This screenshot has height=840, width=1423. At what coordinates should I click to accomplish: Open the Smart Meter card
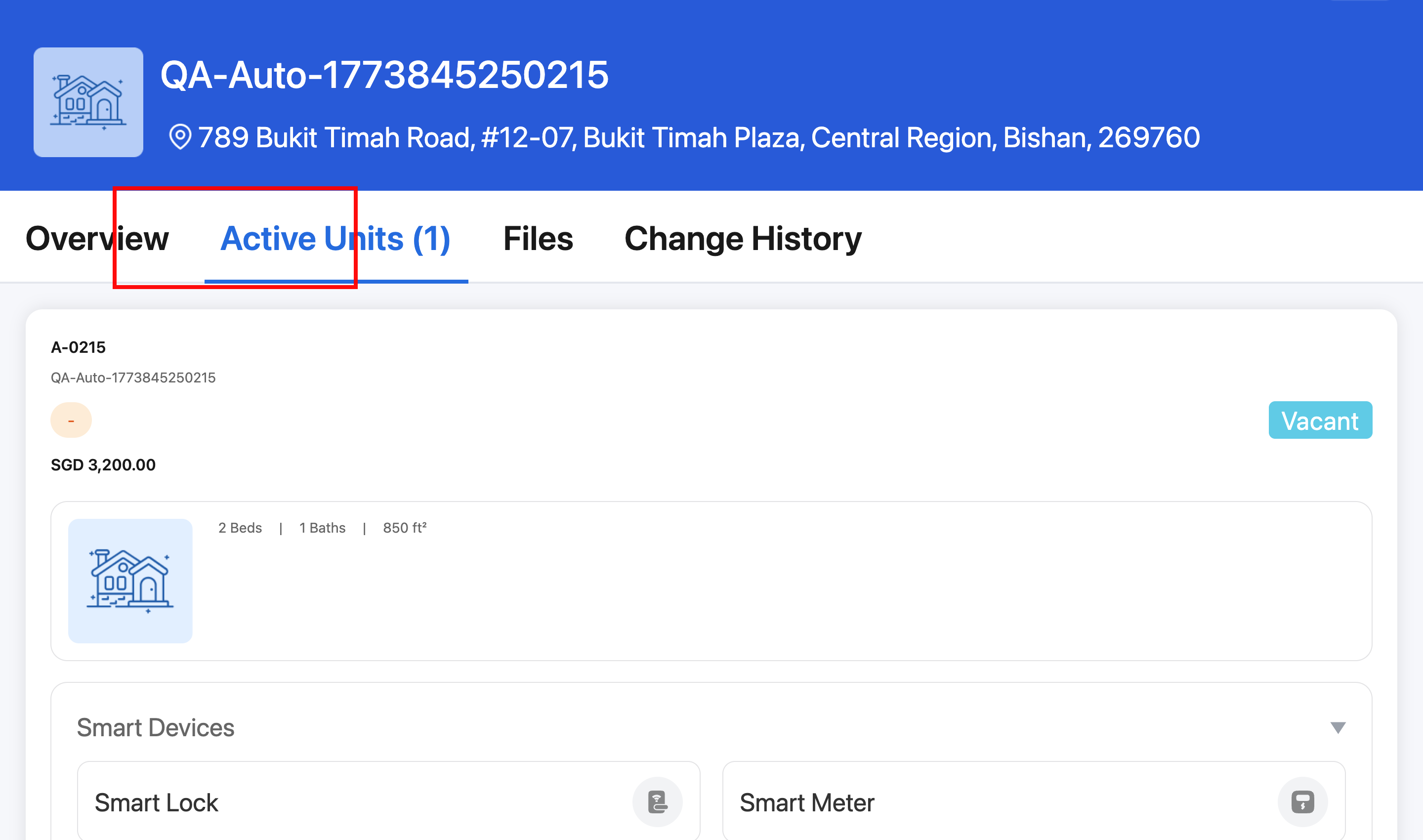click(1034, 801)
